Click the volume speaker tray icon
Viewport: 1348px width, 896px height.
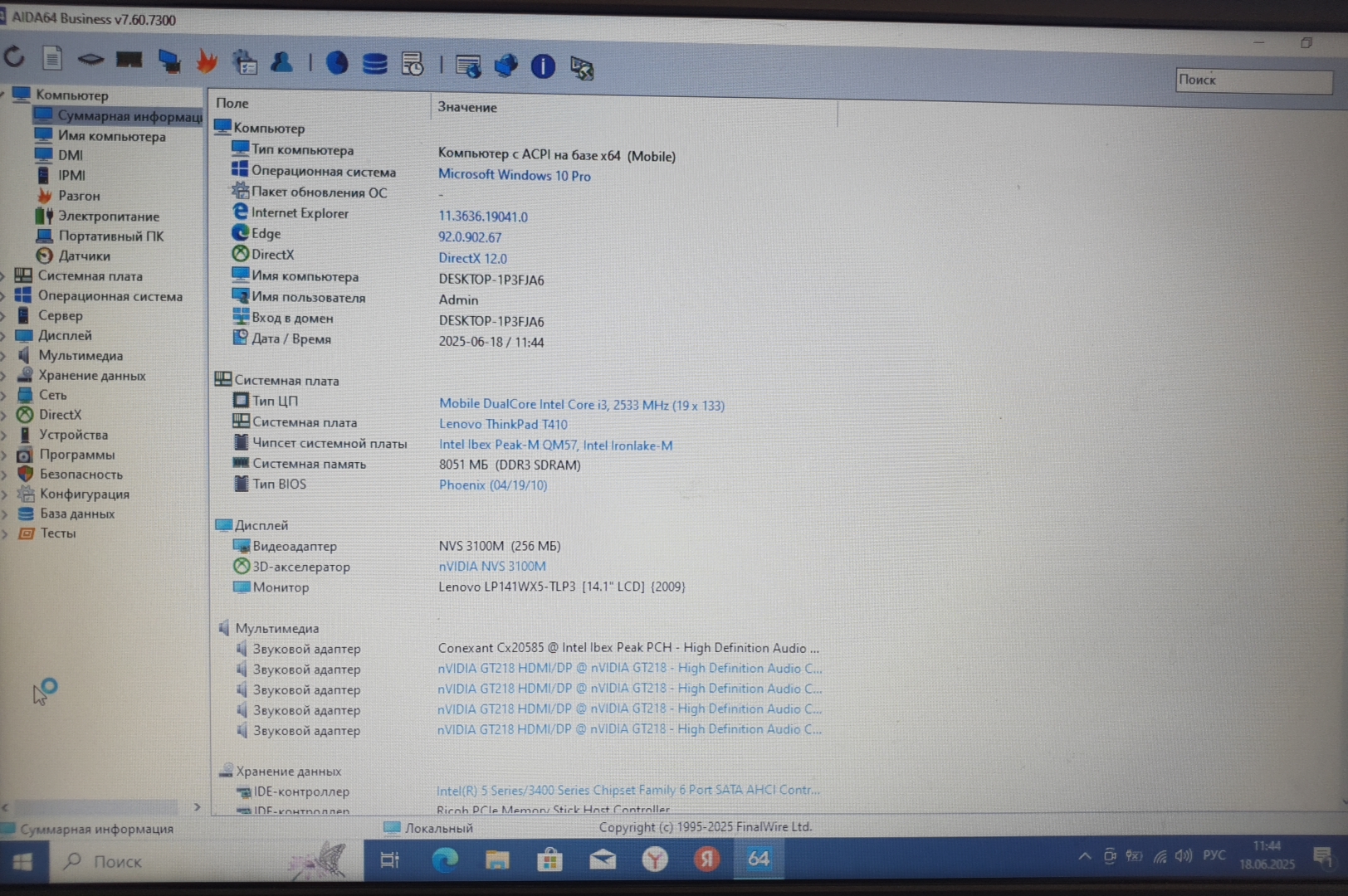click(1184, 855)
